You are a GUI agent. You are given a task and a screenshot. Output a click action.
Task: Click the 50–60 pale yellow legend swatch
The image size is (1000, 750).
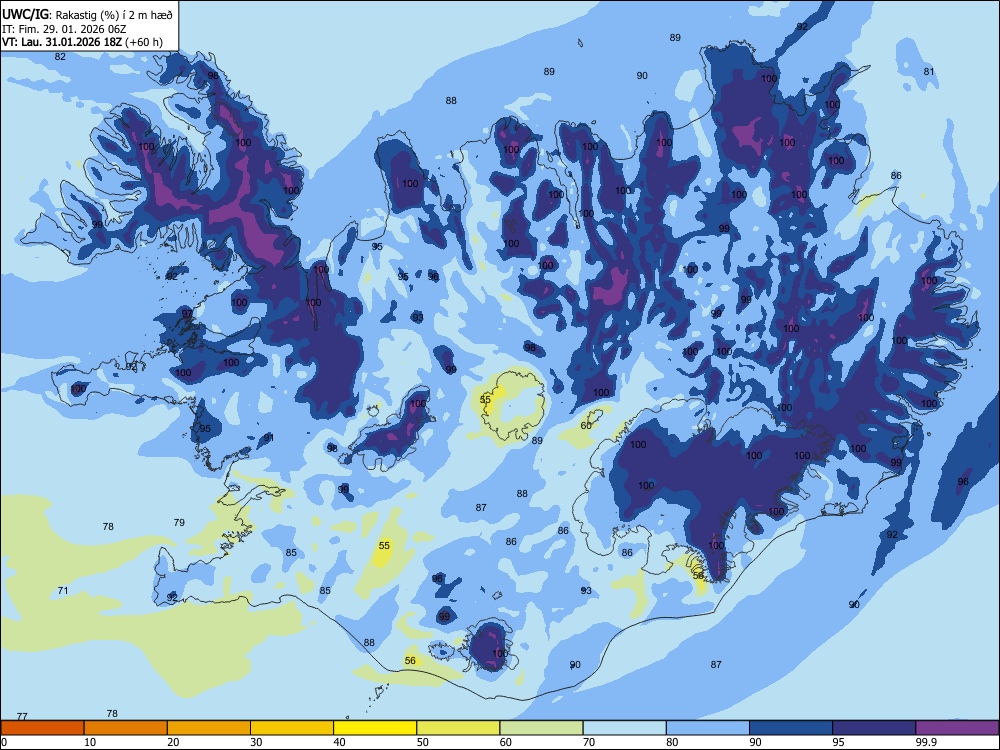(459, 728)
